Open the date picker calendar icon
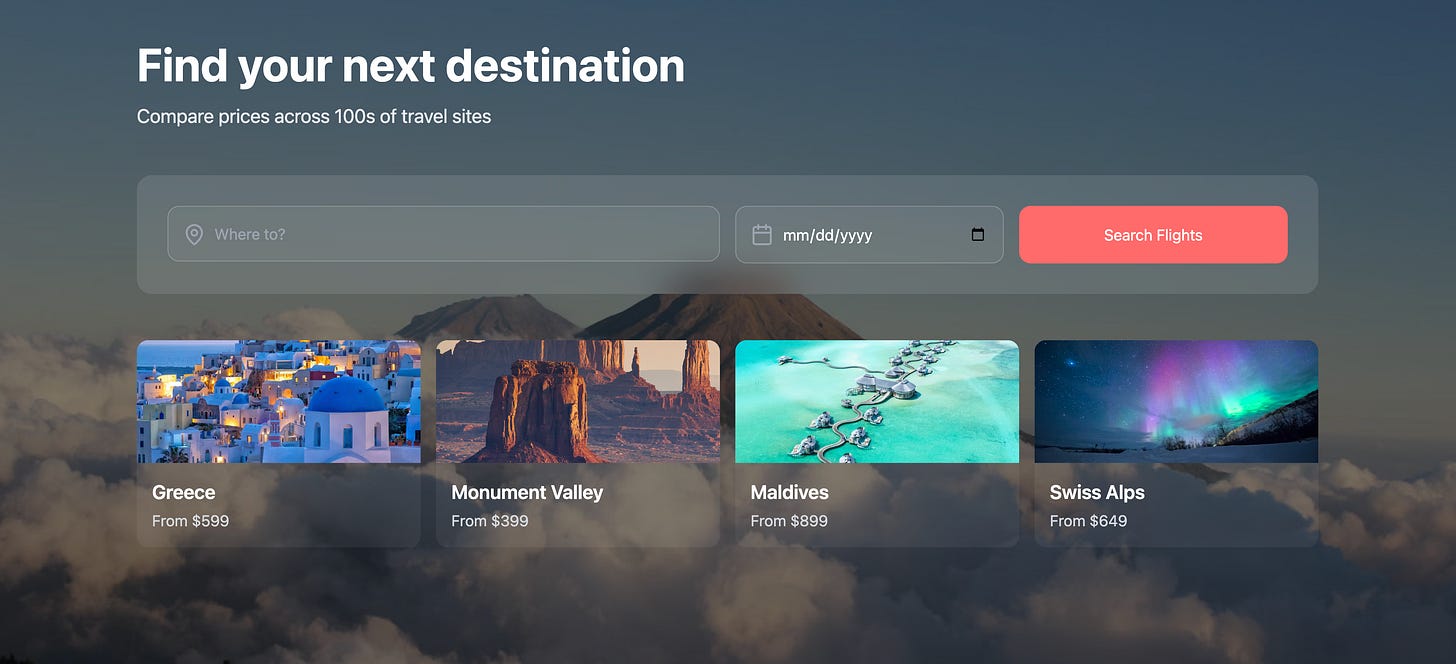The width and height of the screenshot is (1456, 664). point(978,235)
